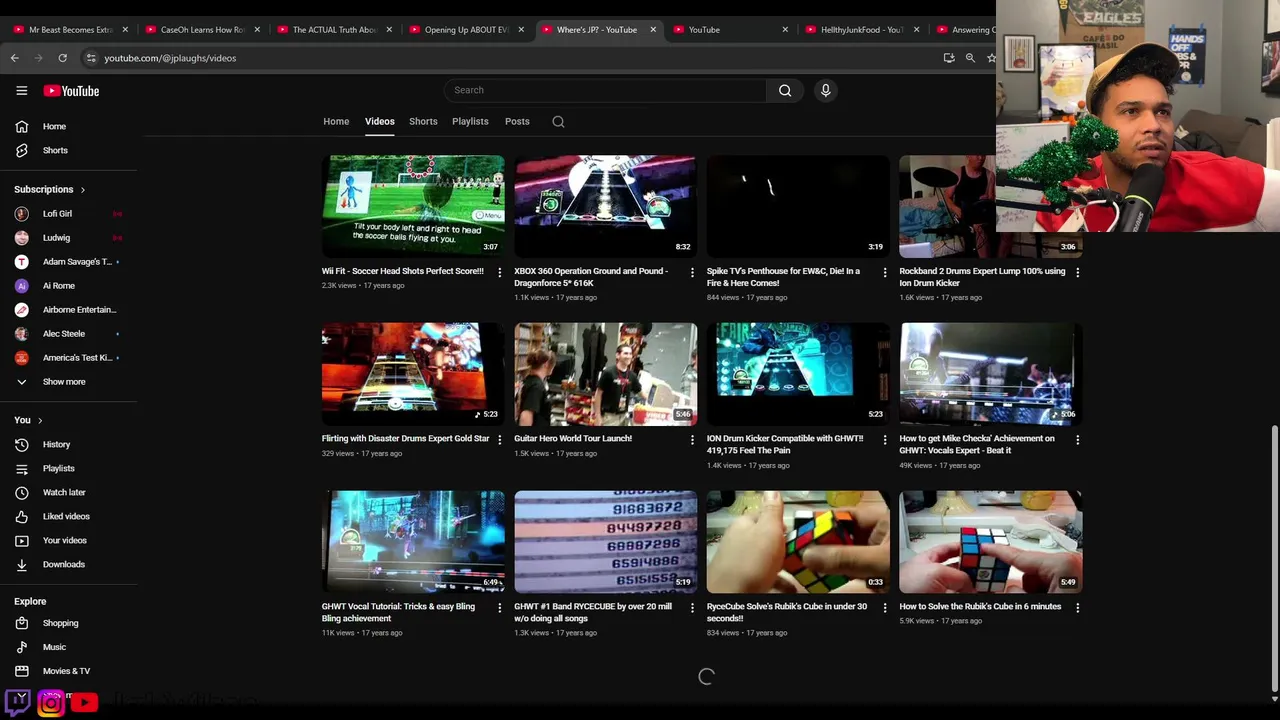Open Movies & TV under Explore

[68, 671]
